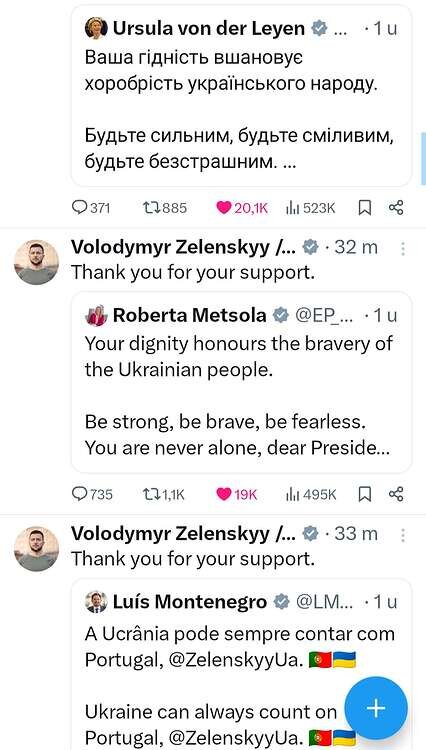Unlike the tweet with 20,1K likes
This screenshot has width=426, height=750.
[x=242, y=208]
